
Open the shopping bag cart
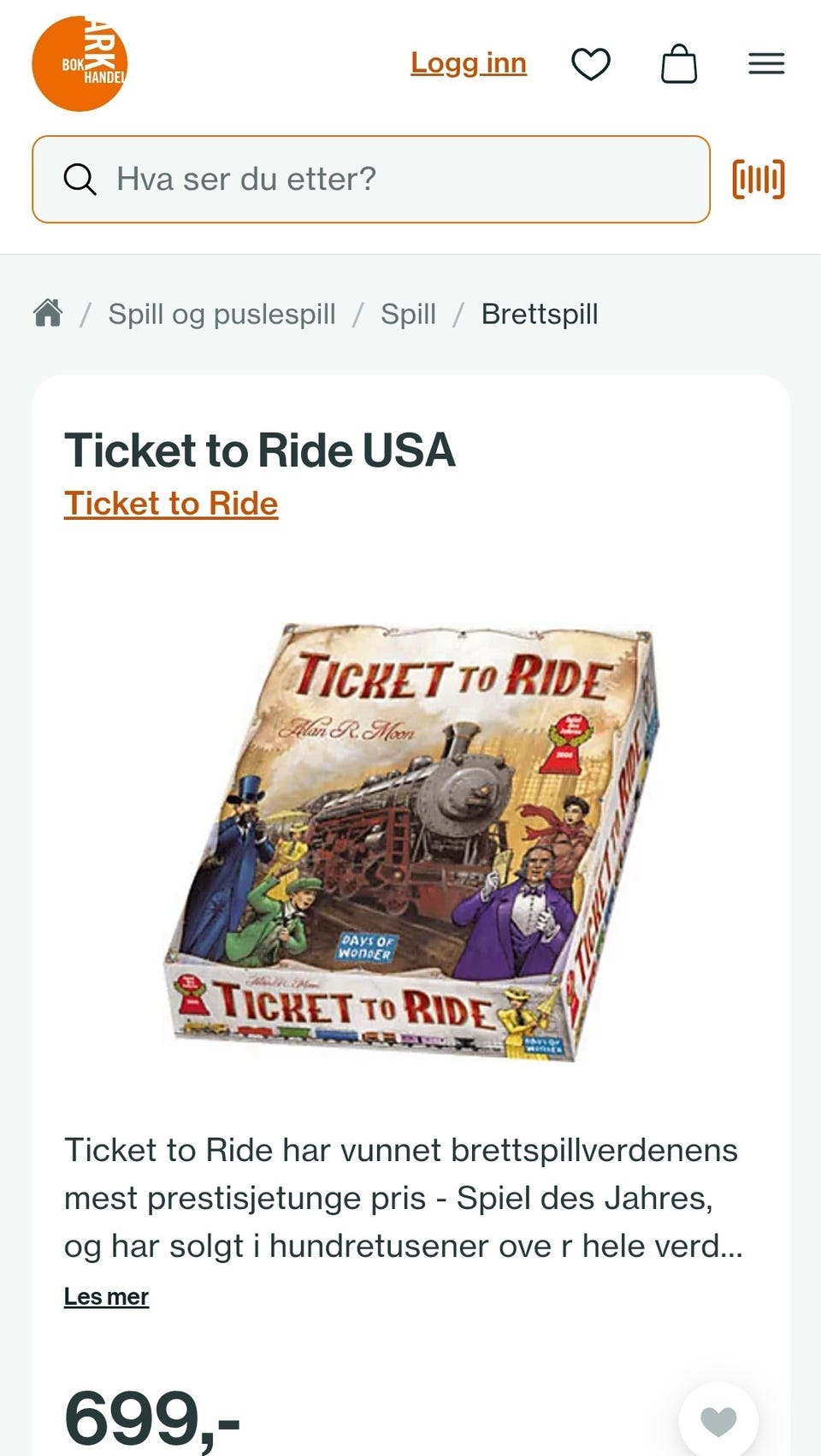point(679,64)
